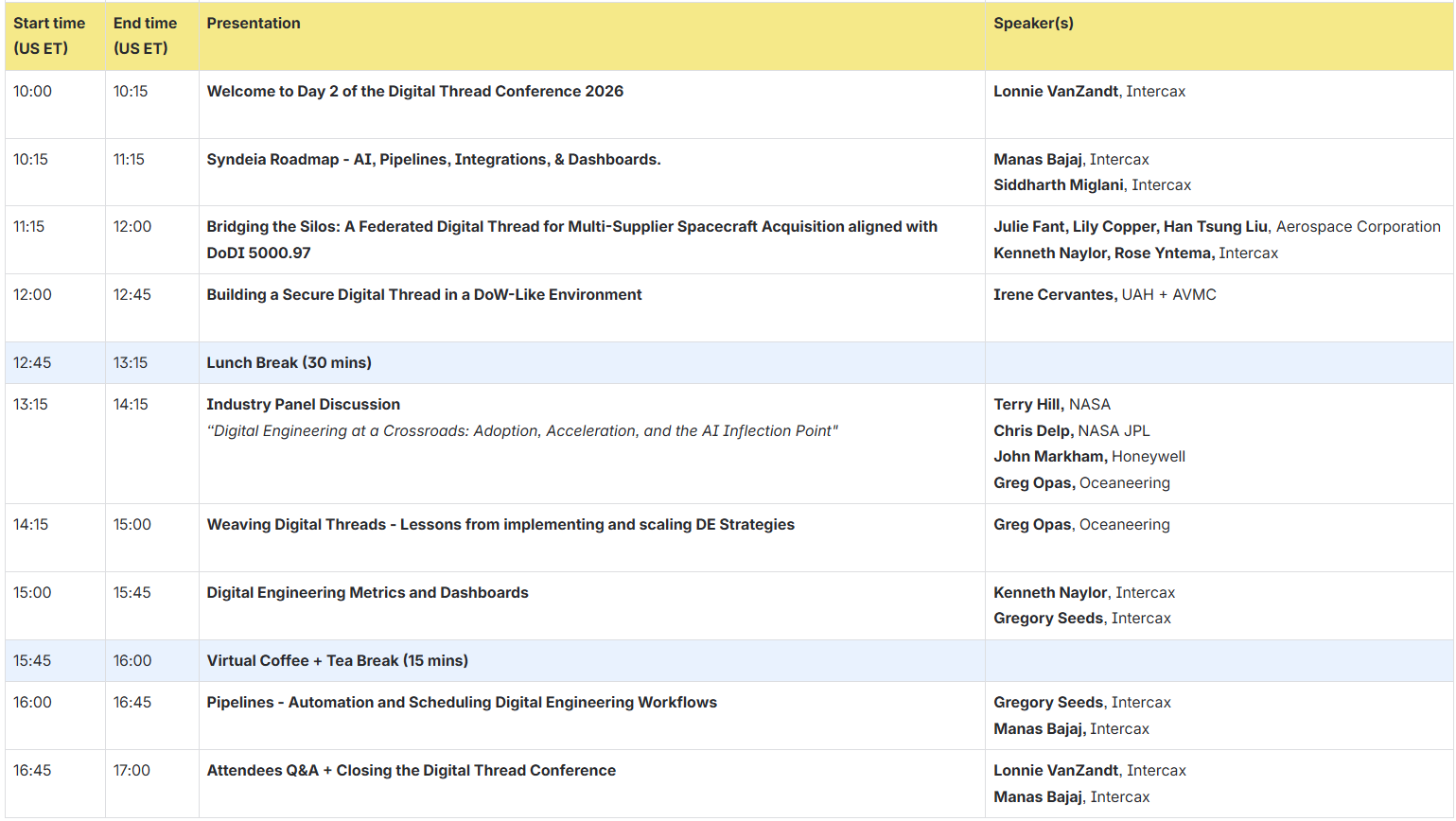Select the "Industry Panel Discussion" title

304,405
